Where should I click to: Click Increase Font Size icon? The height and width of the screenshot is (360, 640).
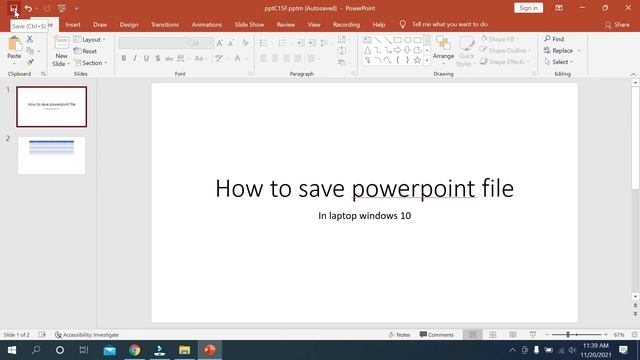point(220,43)
